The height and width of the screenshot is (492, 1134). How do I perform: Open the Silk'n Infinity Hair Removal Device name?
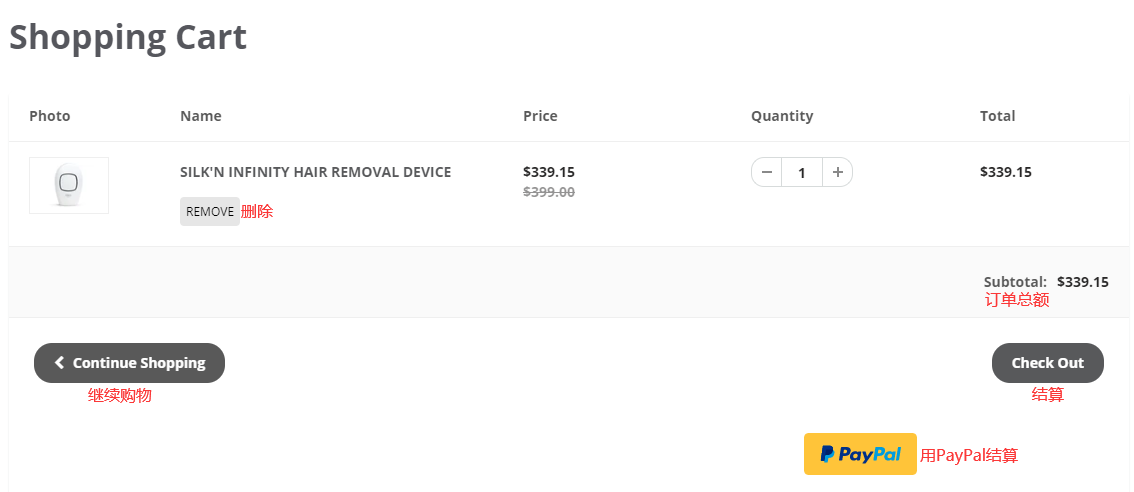coord(315,172)
